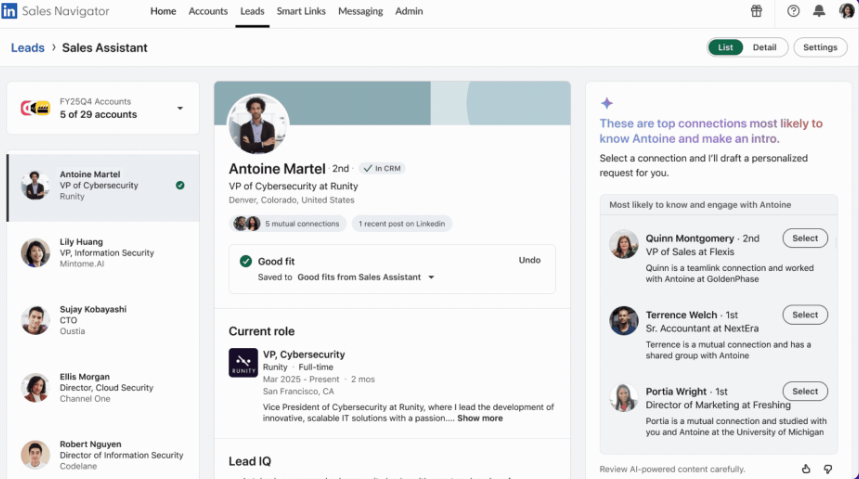Click the green Good fit checkmark icon
The width and height of the screenshot is (859, 479).
[245, 261]
